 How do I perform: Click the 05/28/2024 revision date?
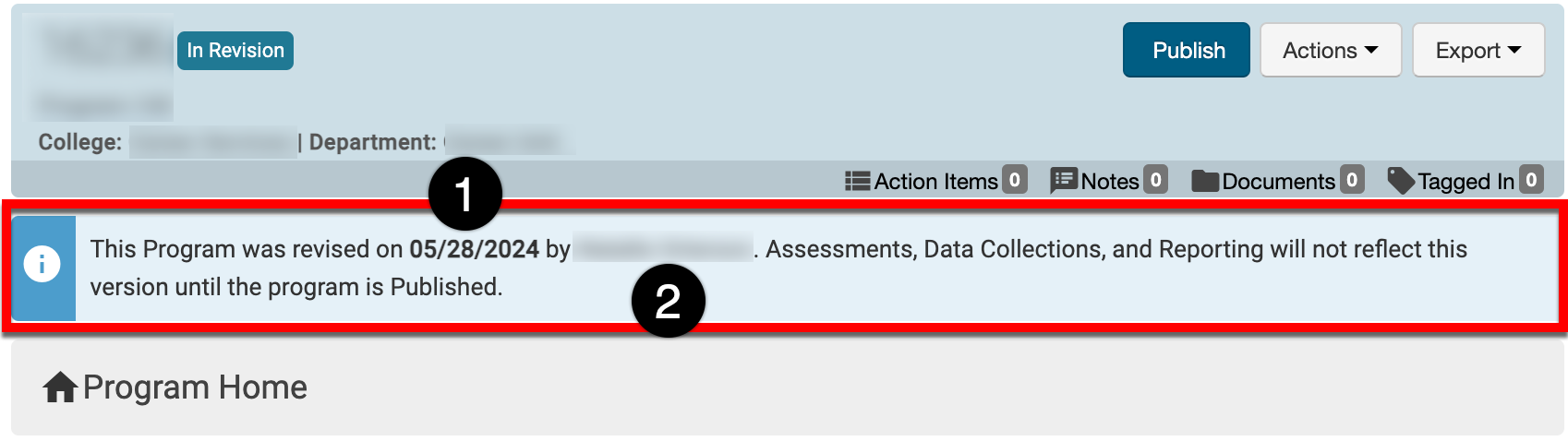(474, 249)
